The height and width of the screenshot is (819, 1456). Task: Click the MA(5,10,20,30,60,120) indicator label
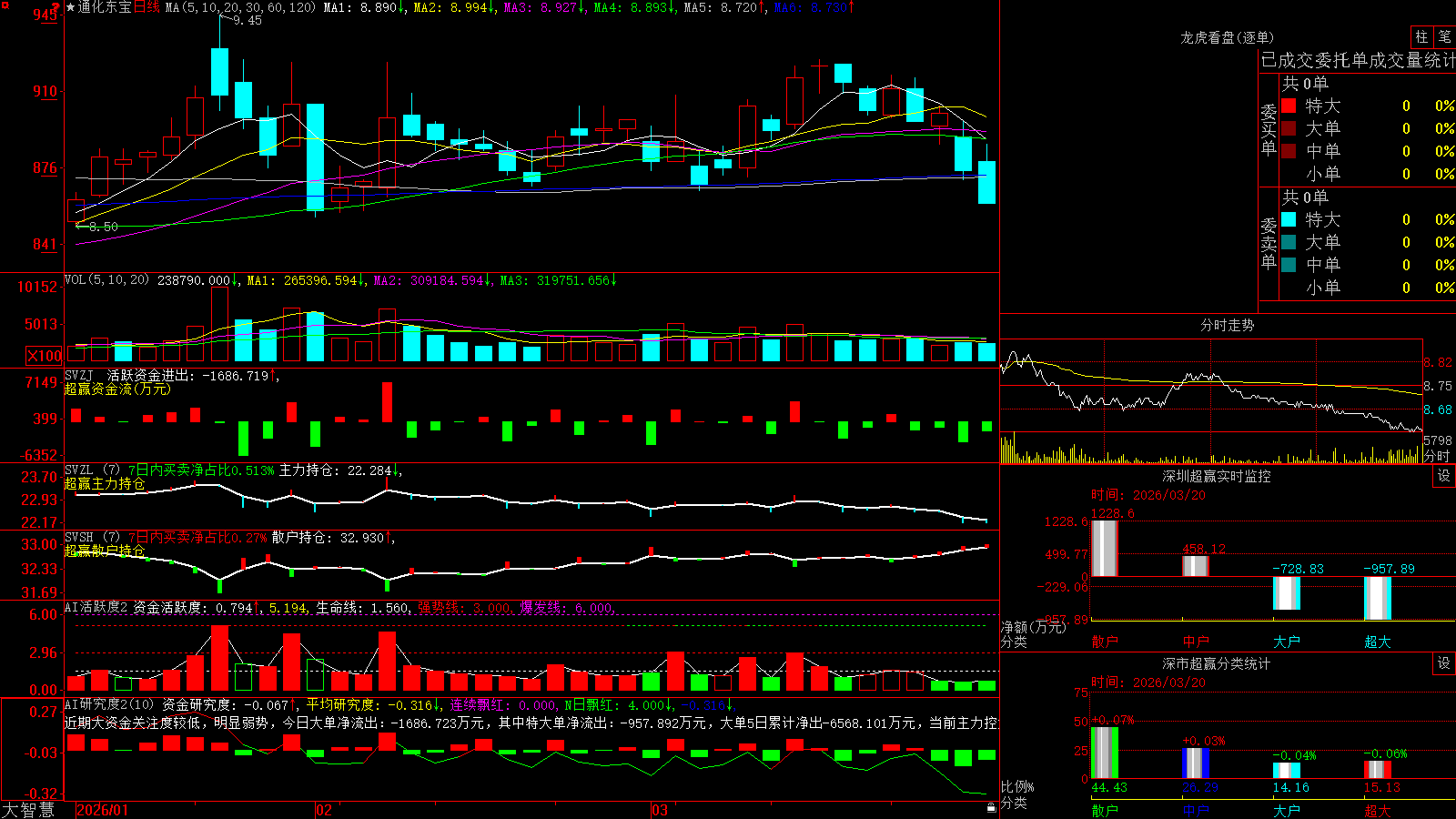(240, 7)
